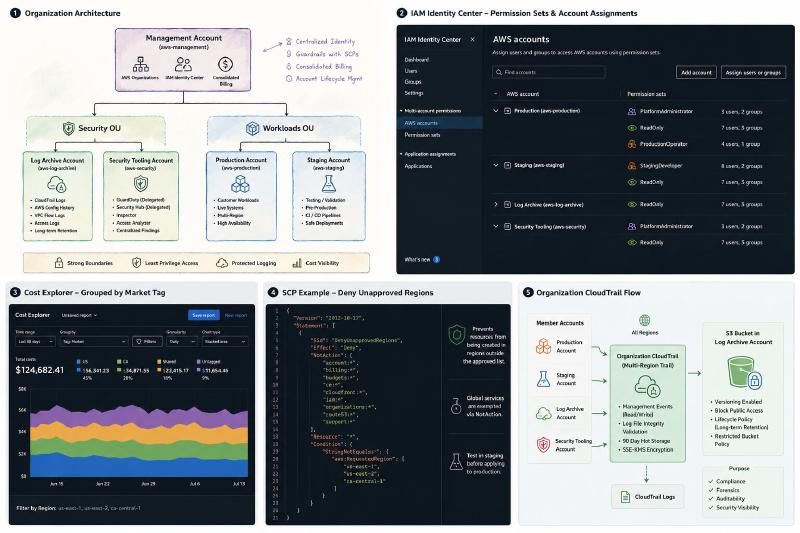The image size is (800, 533).
Task: Expand the Log Archive (aws-log-archive) row
Action: coord(495,205)
